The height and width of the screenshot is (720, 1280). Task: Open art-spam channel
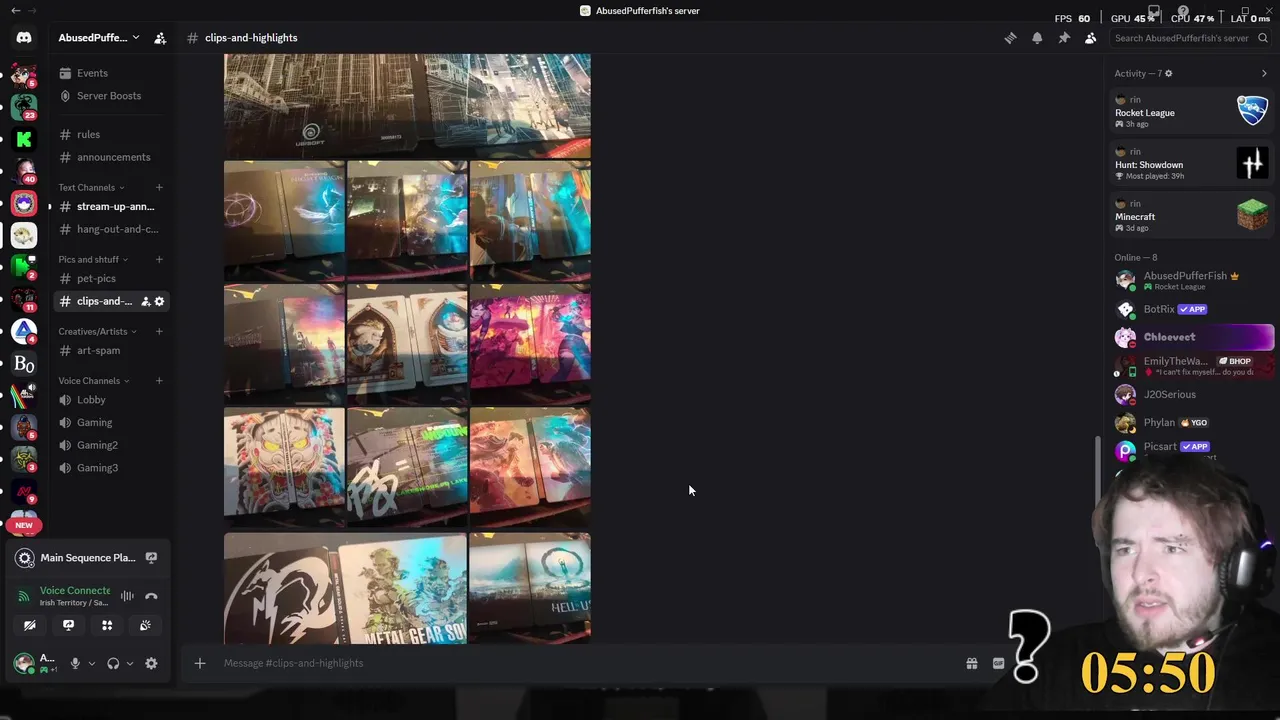(x=111, y=350)
